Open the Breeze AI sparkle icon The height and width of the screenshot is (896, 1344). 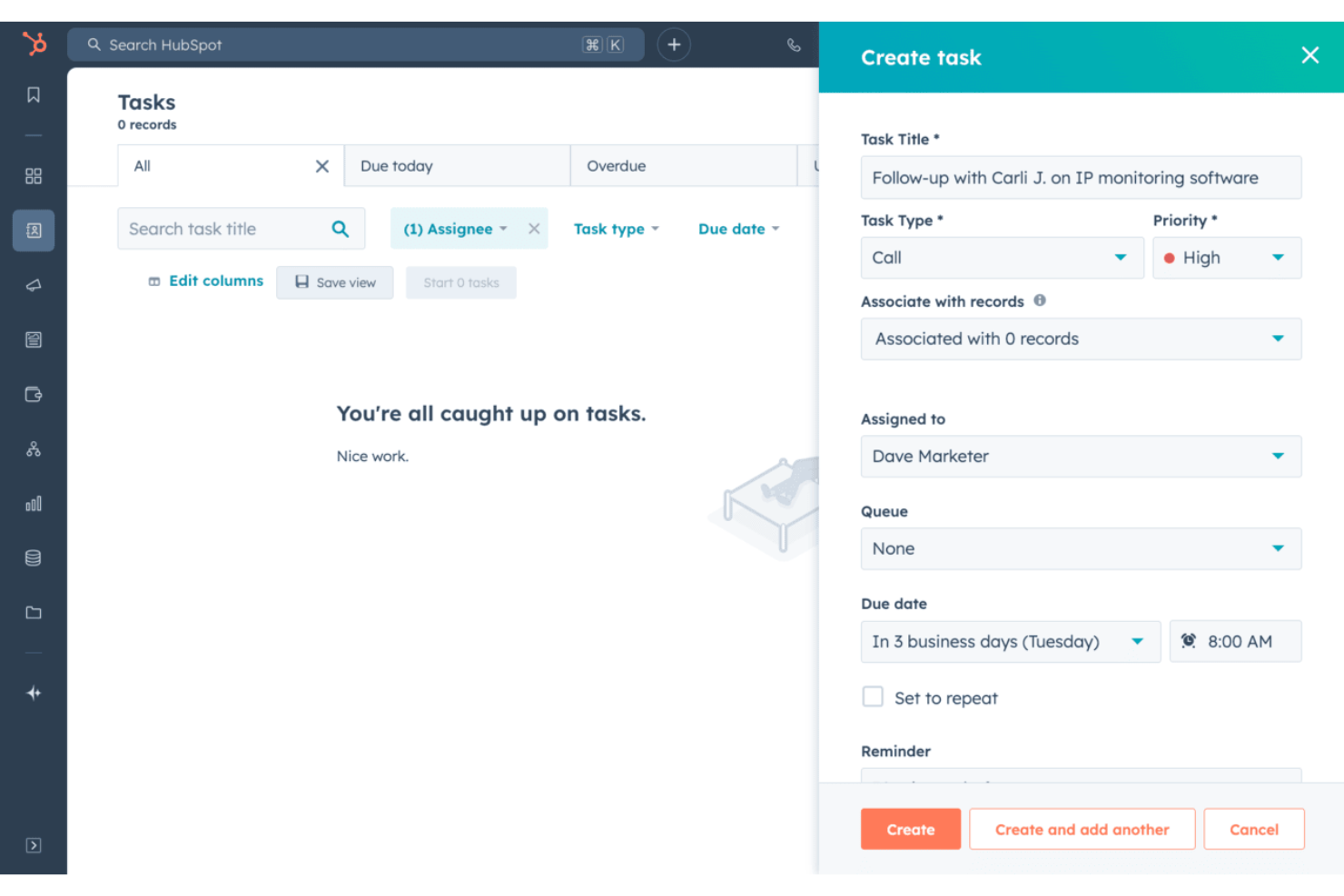(x=33, y=693)
